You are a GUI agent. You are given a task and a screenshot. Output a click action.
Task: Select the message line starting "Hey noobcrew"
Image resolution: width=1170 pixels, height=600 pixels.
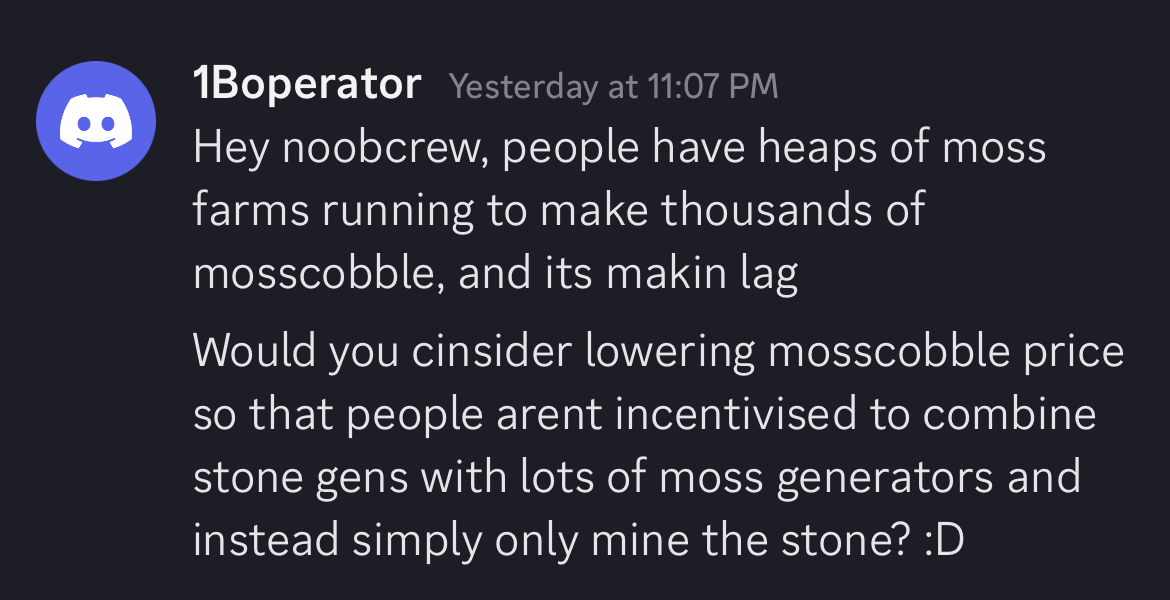(x=619, y=147)
